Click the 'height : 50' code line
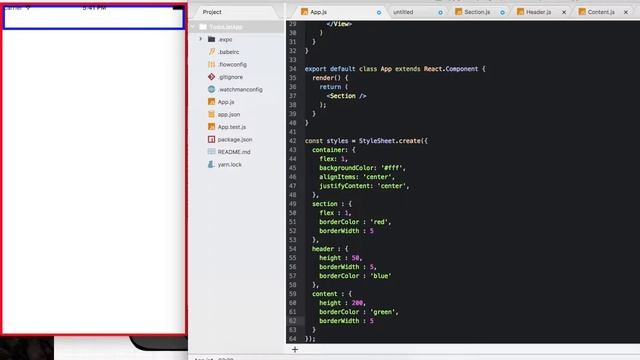 pyautogui.click(x=341, y=258)
